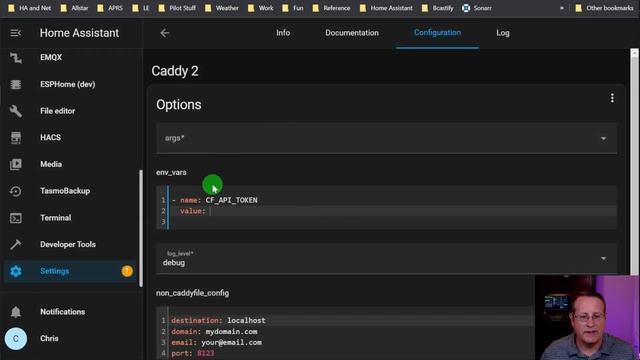Open the Pilot Stuff bookmarks folder
This screenshot has height=360, width=640.
pos(177,8)
